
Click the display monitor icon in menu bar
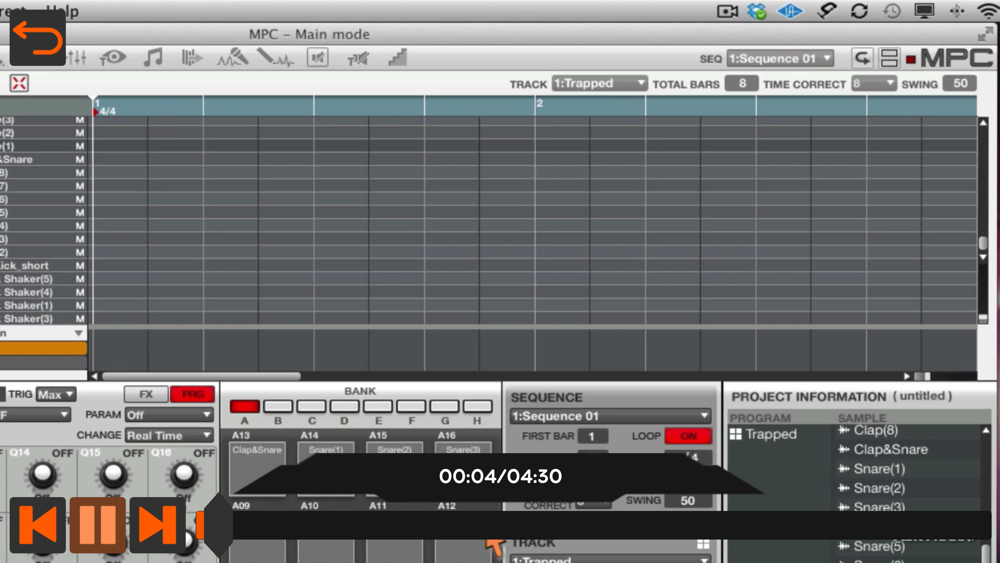923,11
